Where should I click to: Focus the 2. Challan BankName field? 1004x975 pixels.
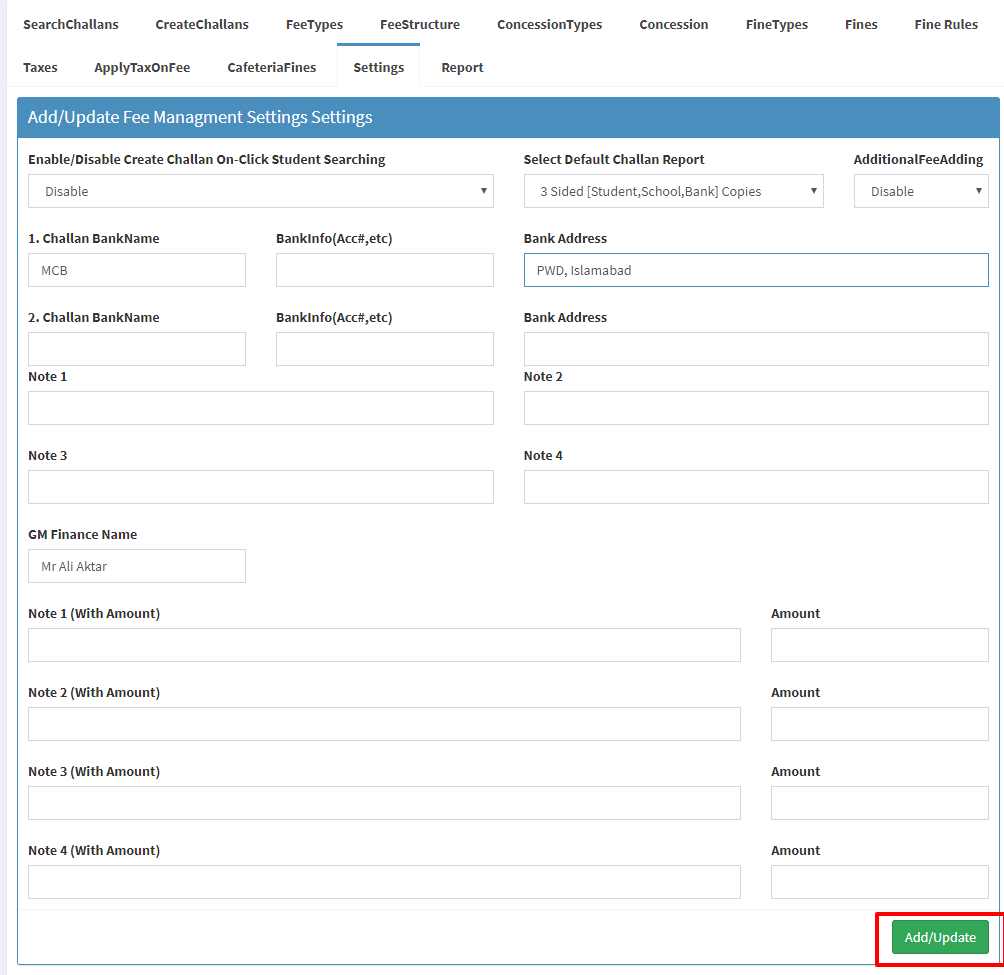point(137,349)
